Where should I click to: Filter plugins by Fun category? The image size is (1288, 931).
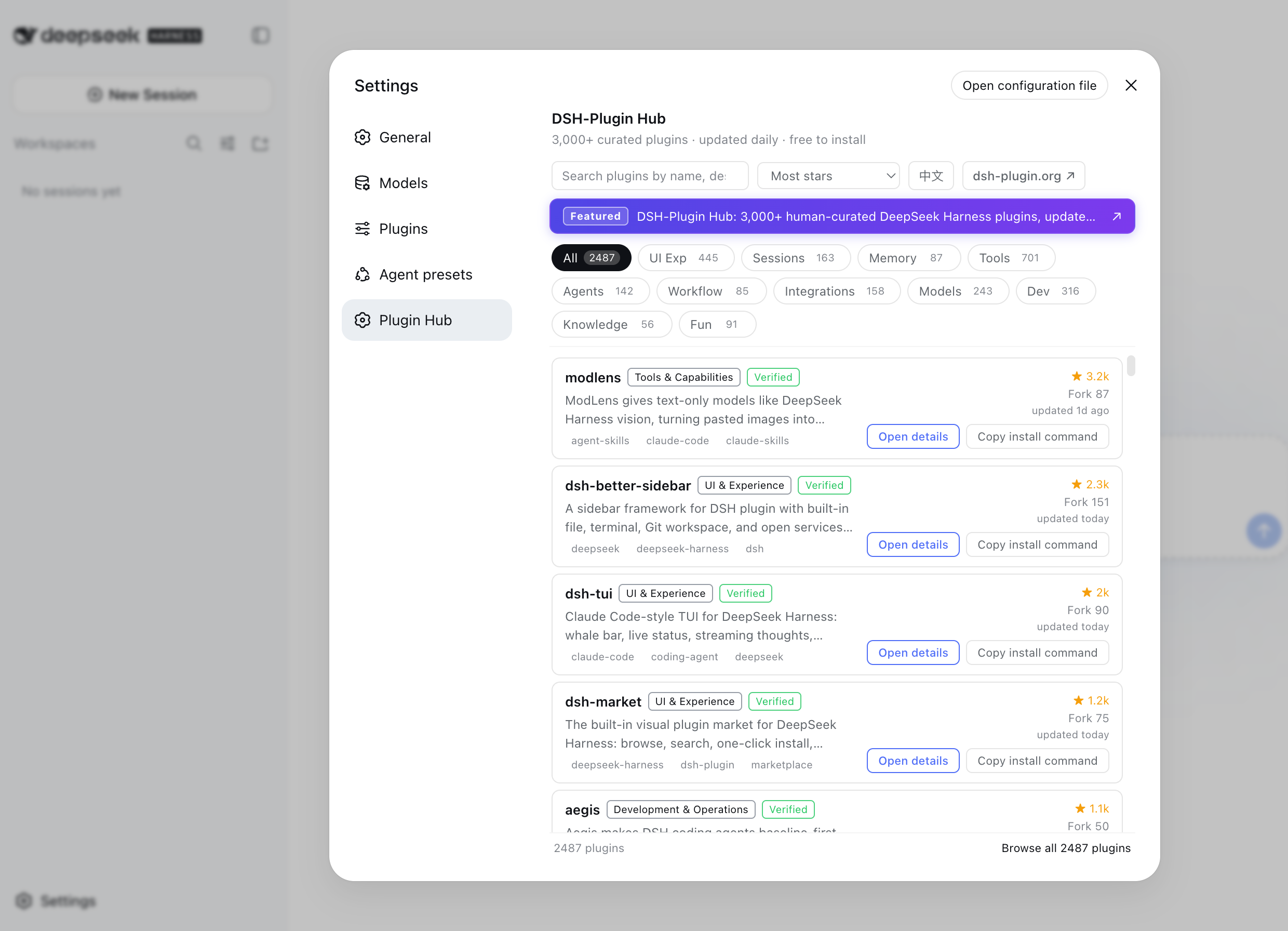click(x=717, y=324)
